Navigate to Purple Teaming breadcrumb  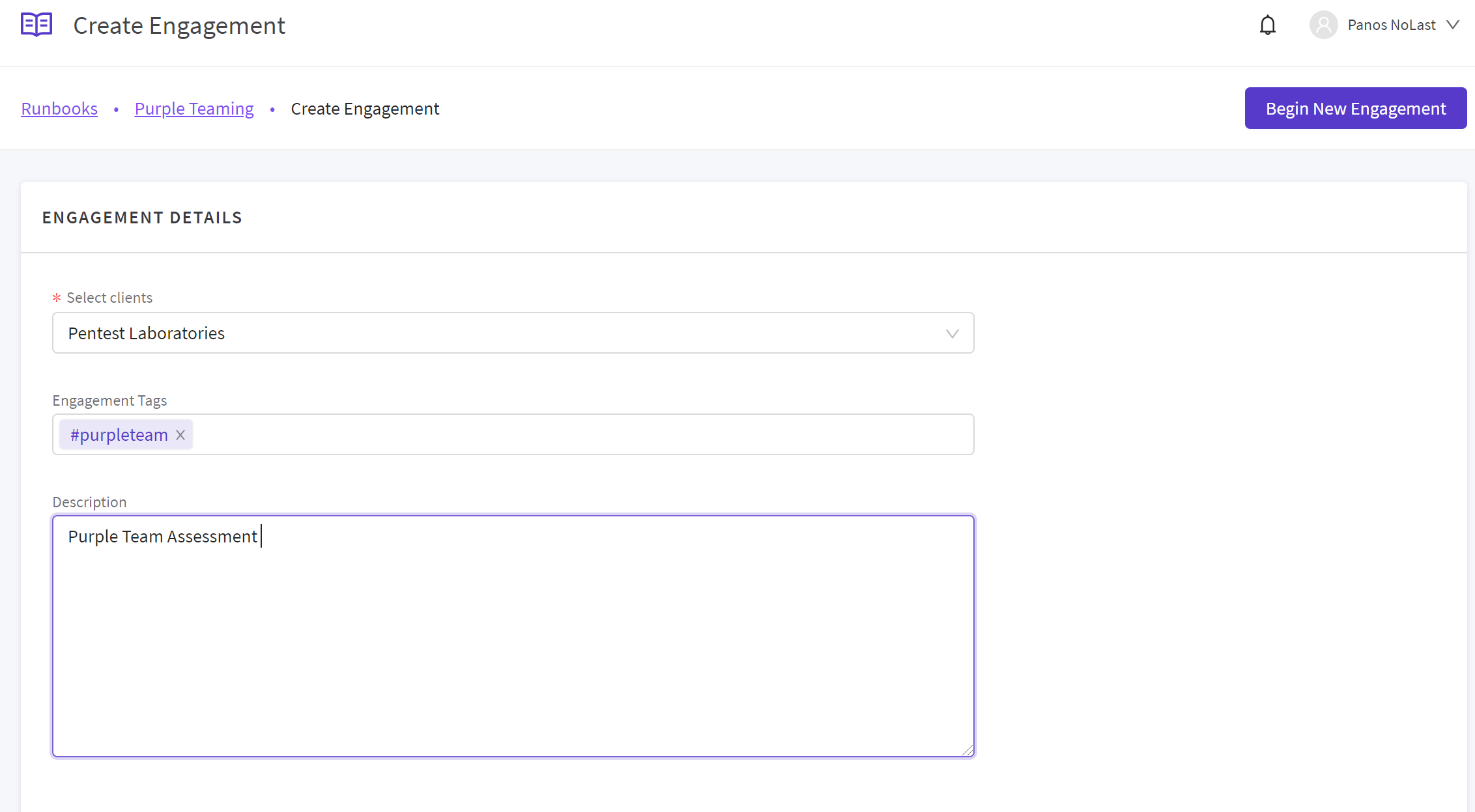194,109
